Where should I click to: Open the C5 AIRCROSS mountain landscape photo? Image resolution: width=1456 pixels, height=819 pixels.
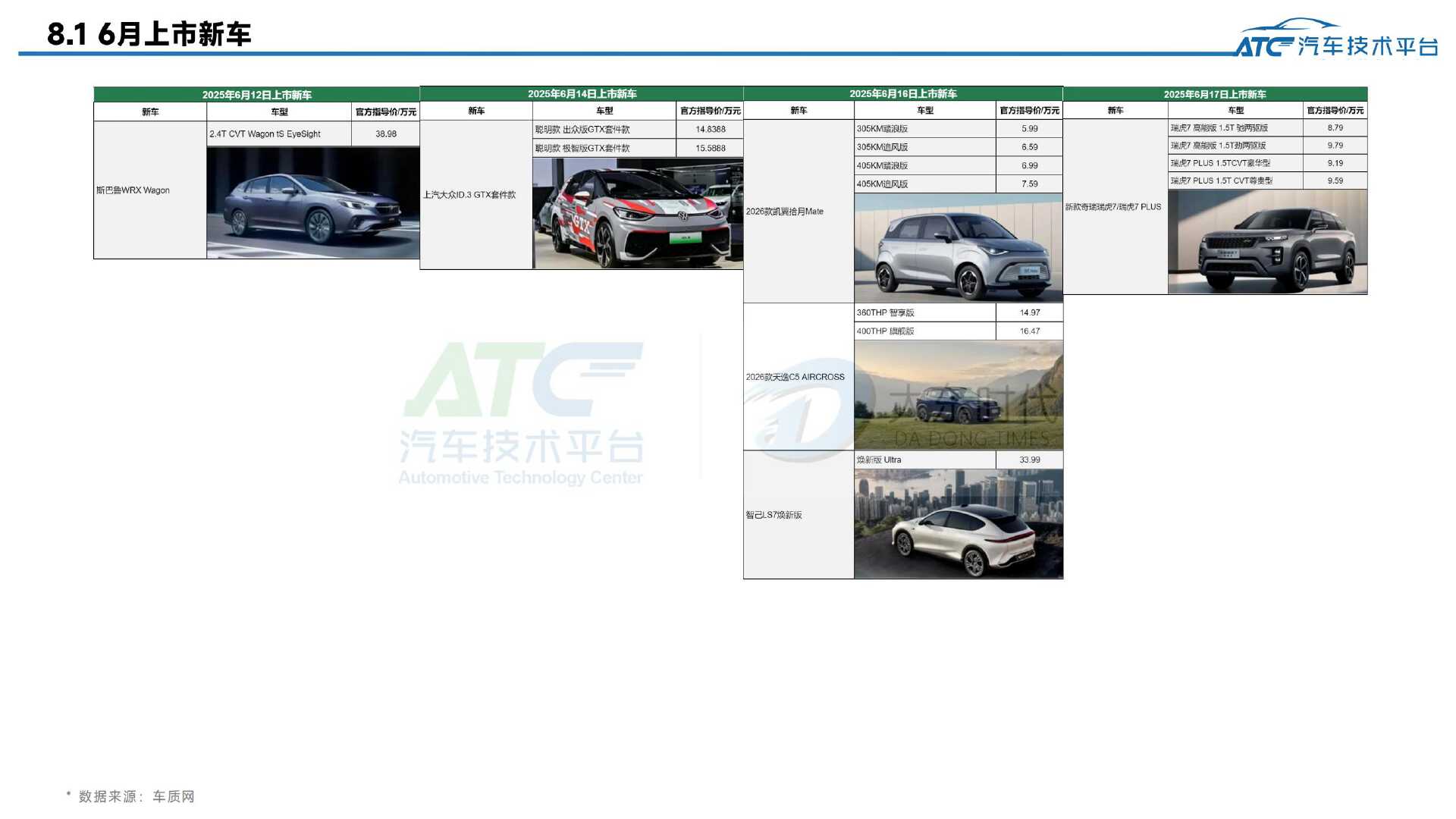[x=959, y=395]
